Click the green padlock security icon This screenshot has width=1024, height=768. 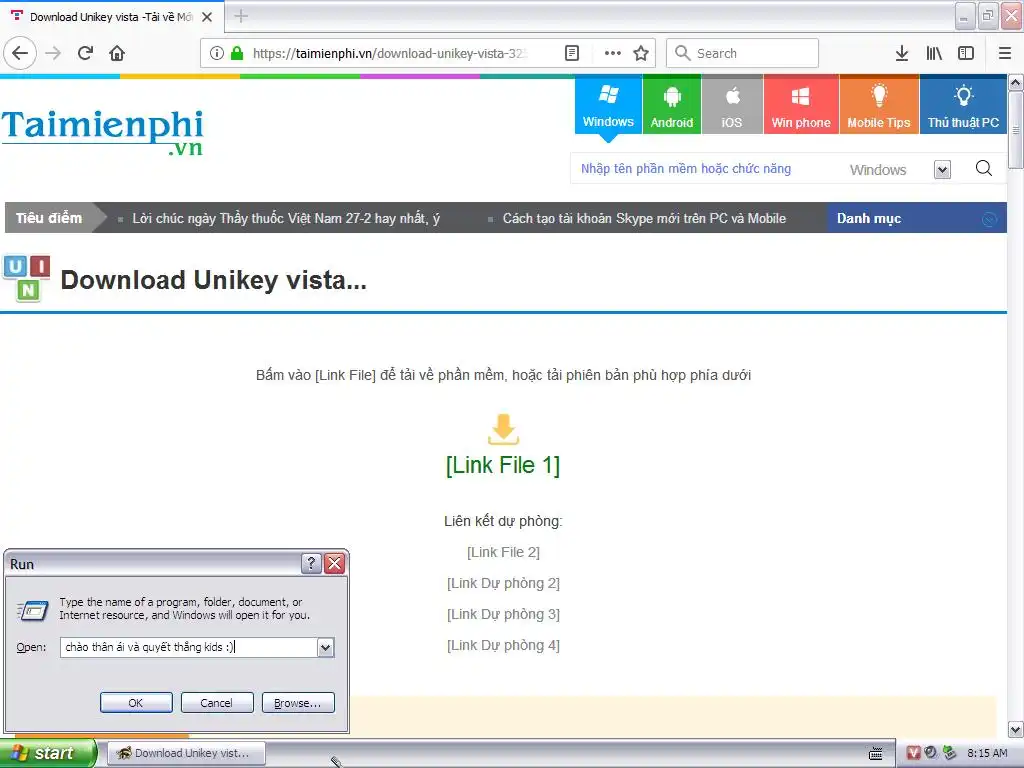coord(237,53)
